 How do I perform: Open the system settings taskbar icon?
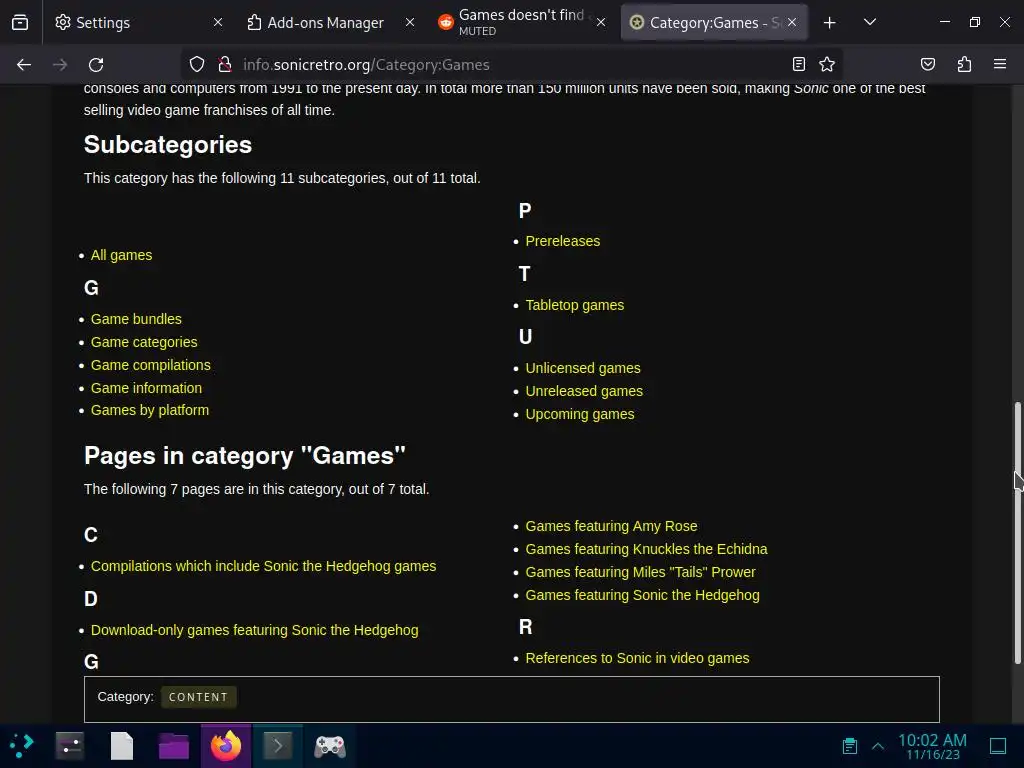pos(69,745)
